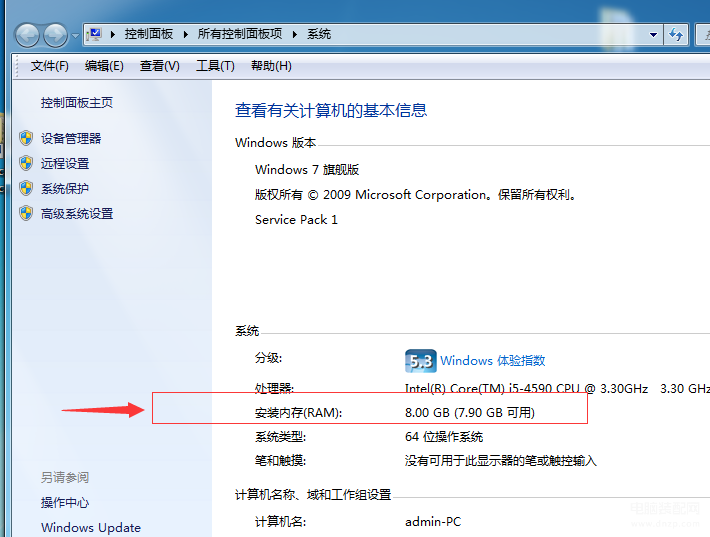
Task: Open Windows Update link in sidebar
Action: (x=91, y=528)
